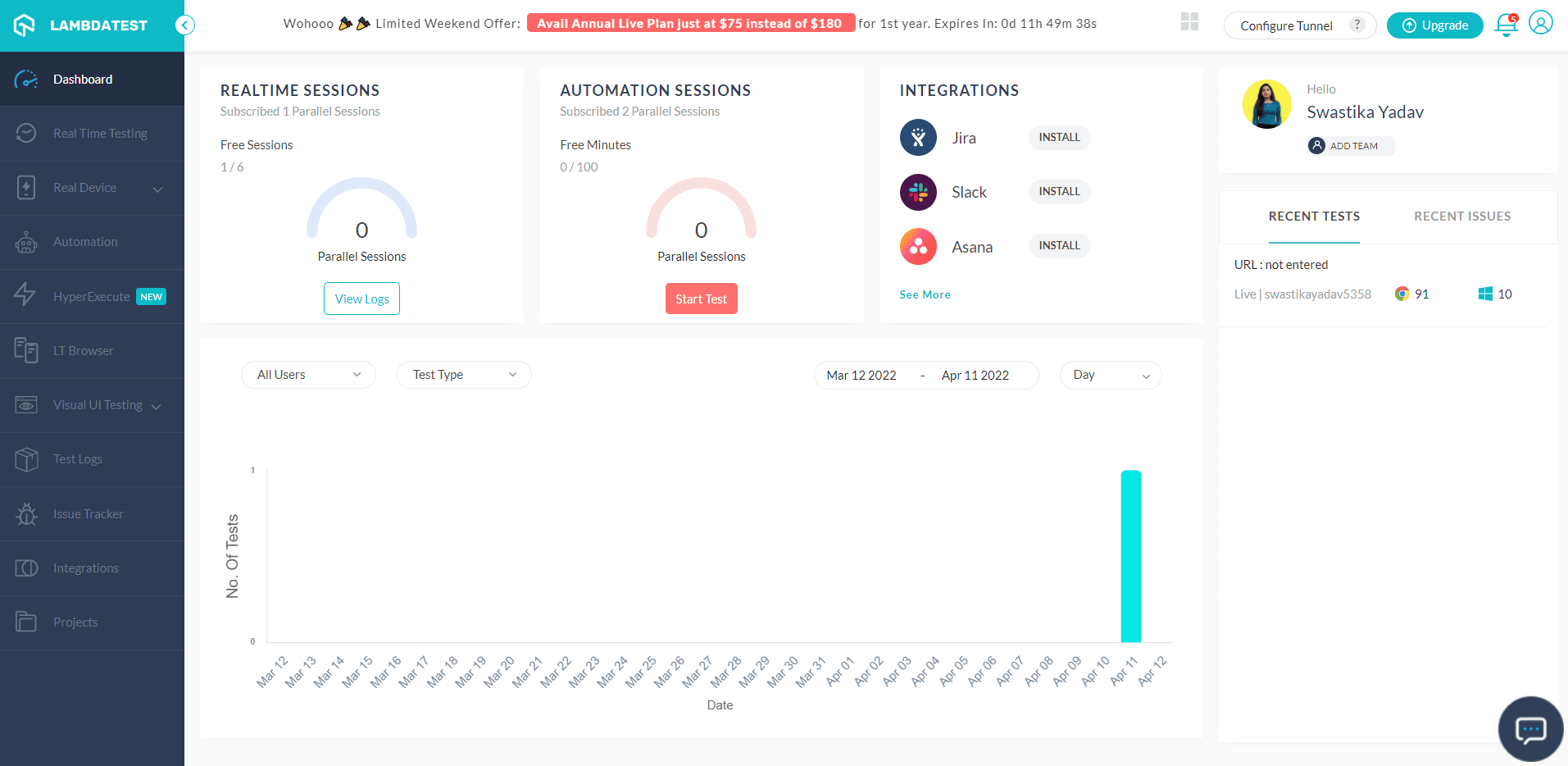Open the All Users dropdown
The height and width of the screenshot is (766, 1568).
[x=308, y=375]
